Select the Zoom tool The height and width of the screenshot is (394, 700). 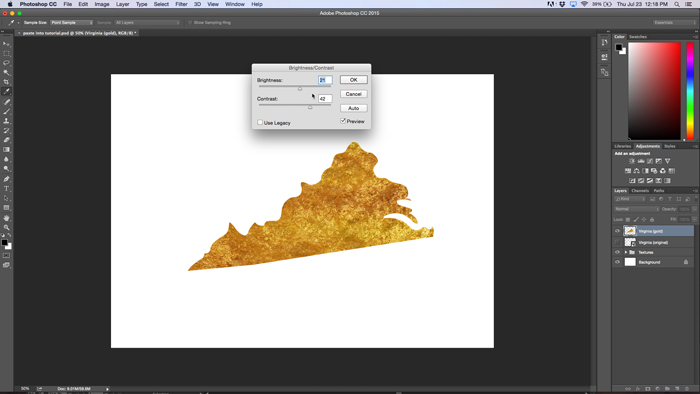(x=6, y=228)
